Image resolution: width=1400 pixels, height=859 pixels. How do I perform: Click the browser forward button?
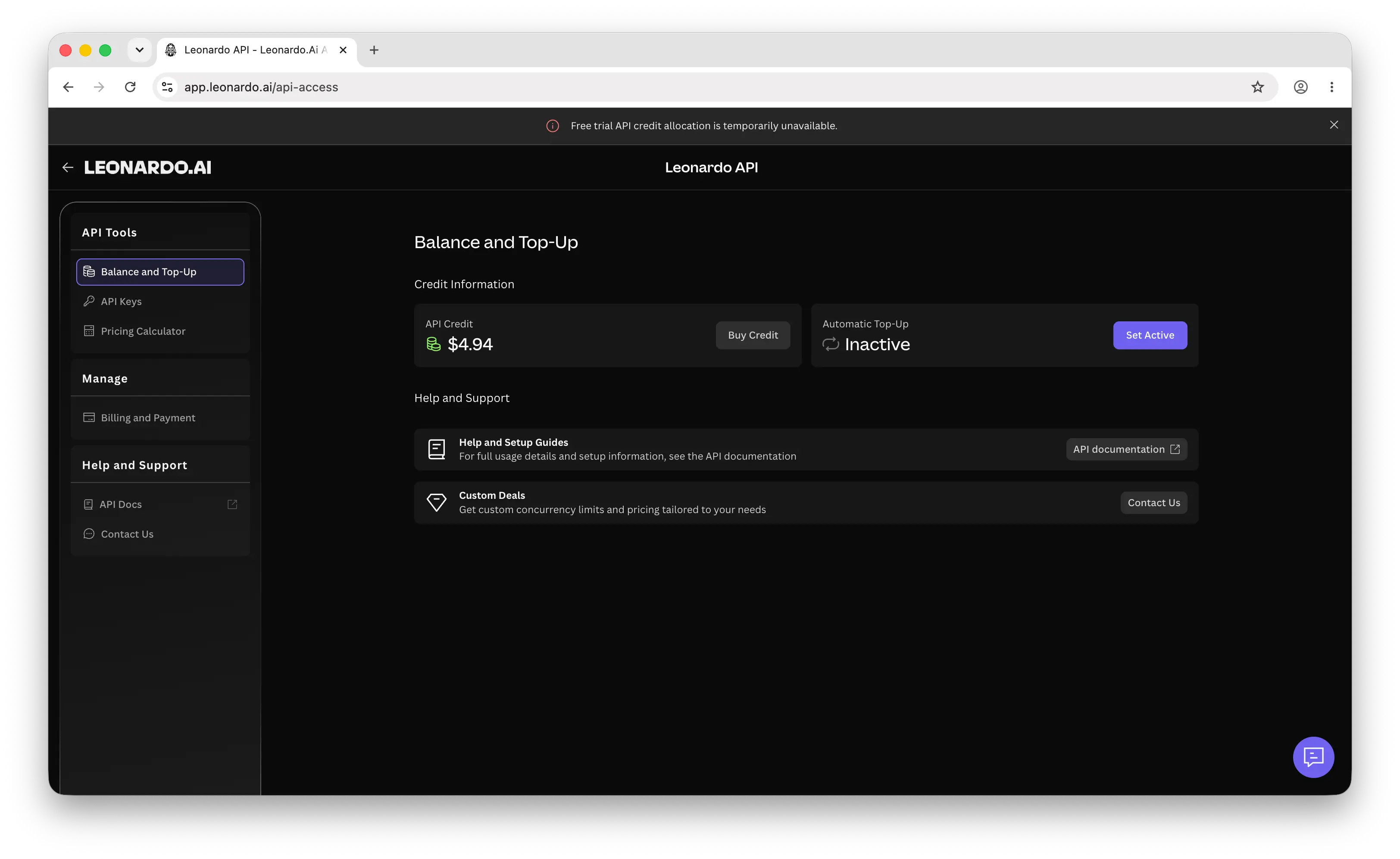[x=99, y=87]
